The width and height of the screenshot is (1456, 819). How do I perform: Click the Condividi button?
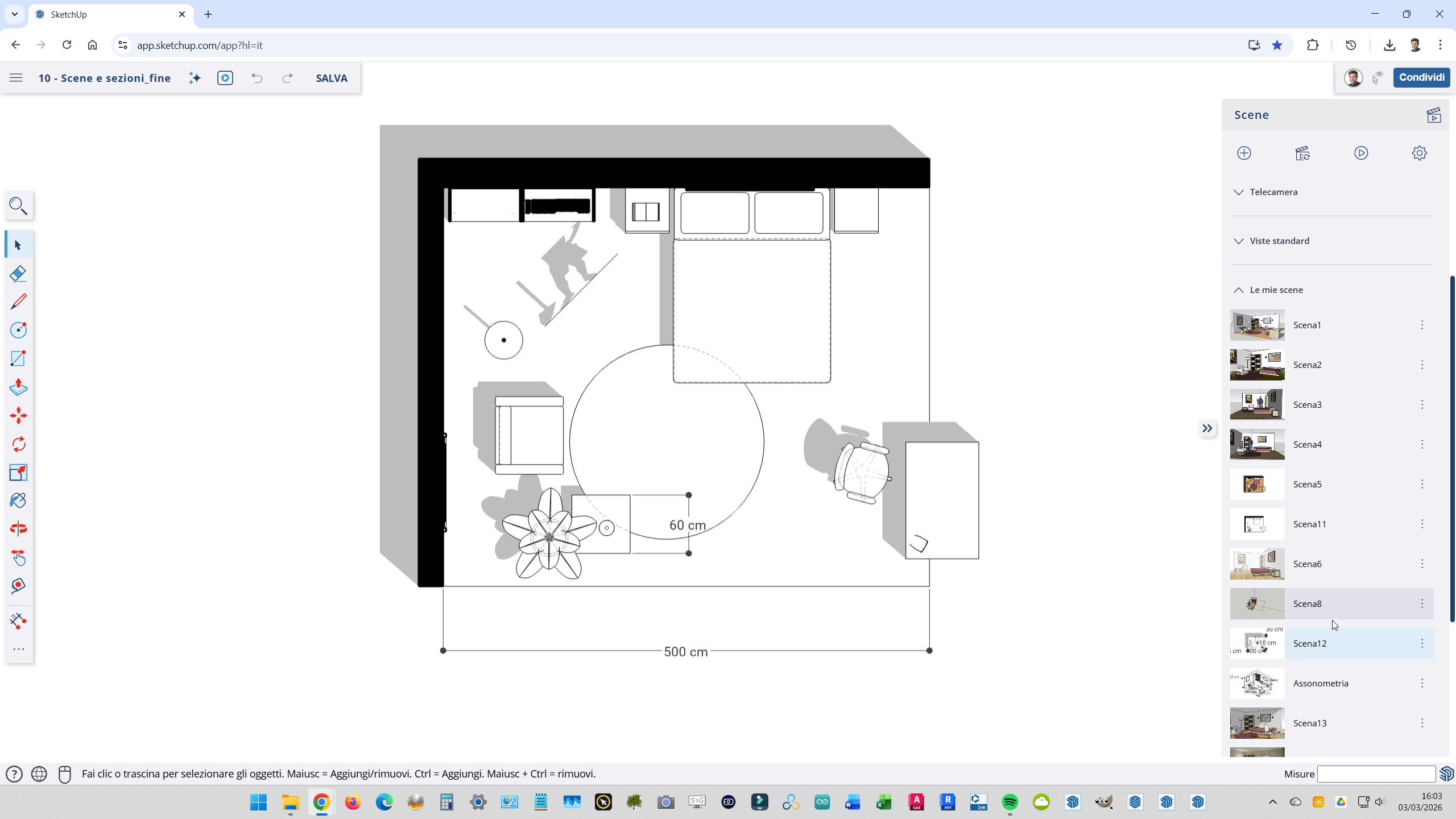(1421, 77)
